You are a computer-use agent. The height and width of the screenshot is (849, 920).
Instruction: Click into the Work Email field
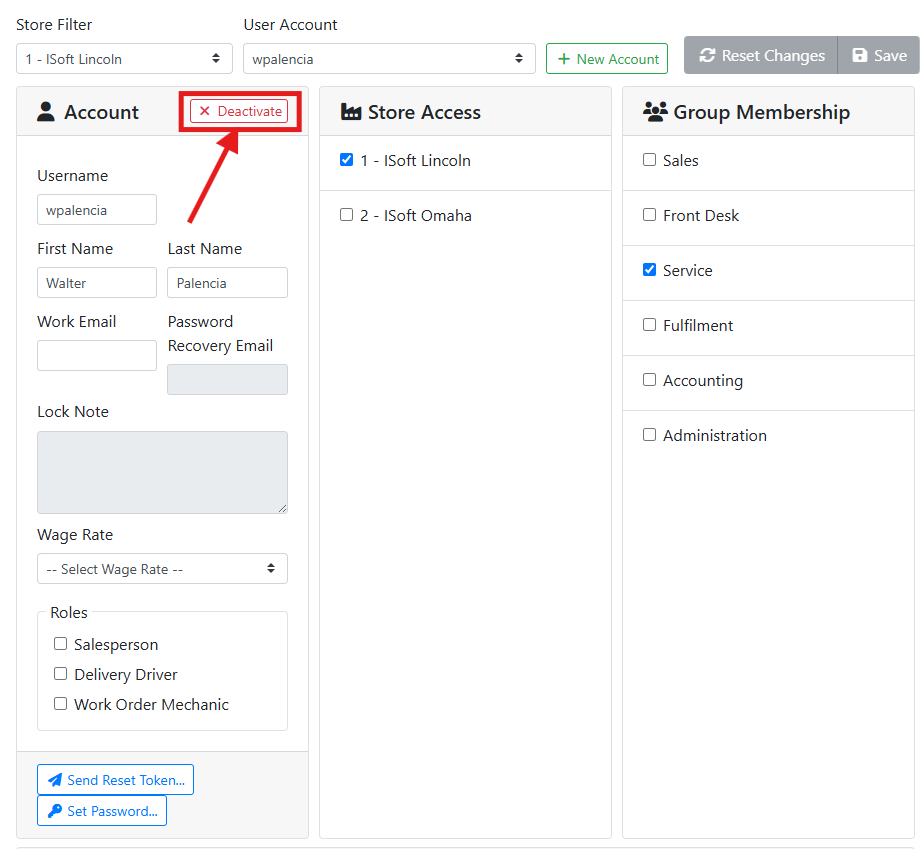pyautogui.click(x=97, y=356)
